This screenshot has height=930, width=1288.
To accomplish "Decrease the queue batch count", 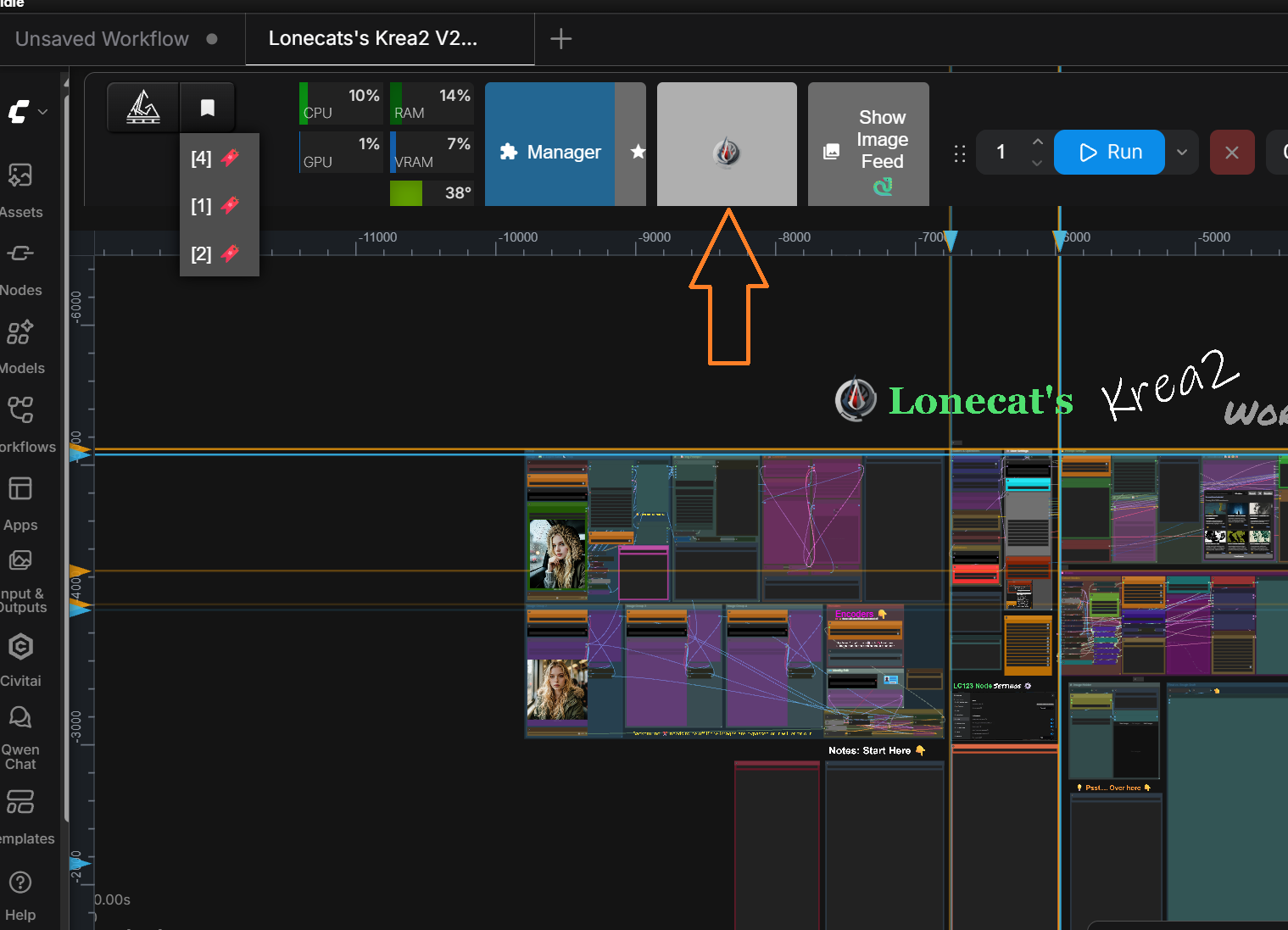I will point(1037,163).
